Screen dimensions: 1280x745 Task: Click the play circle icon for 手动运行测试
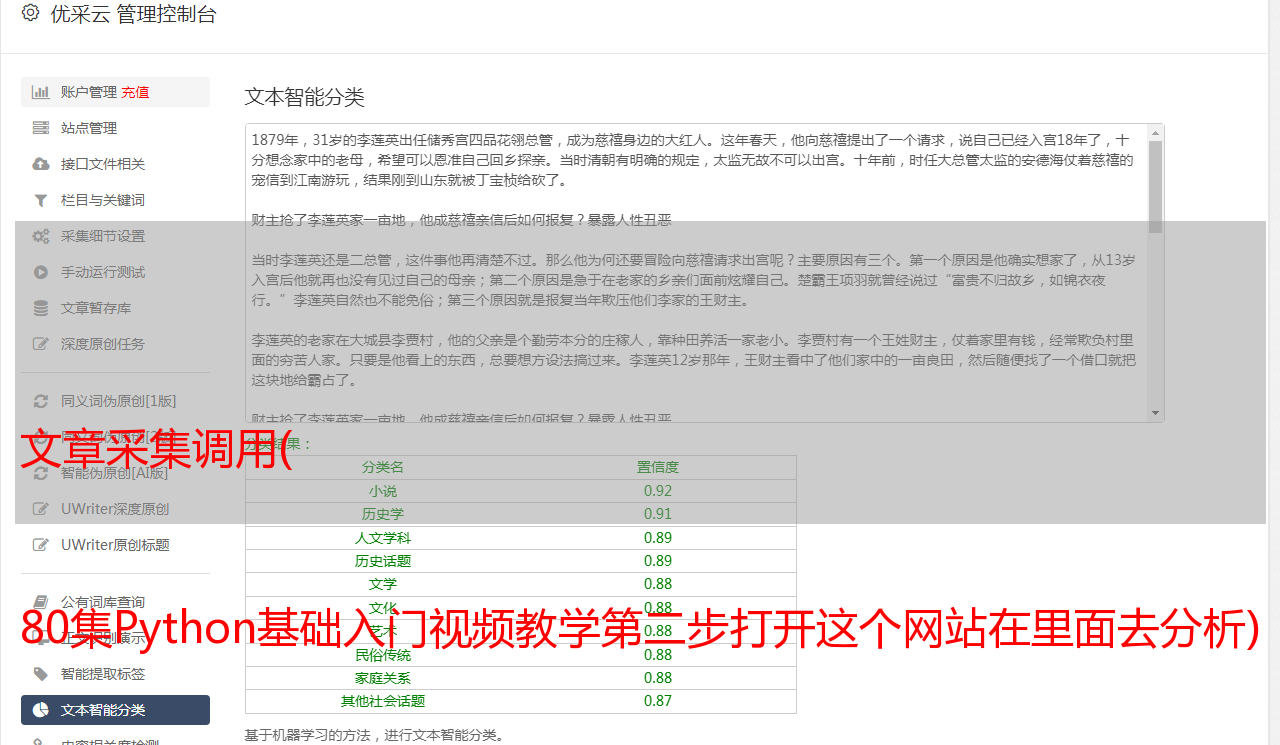[x=41, y=272]
